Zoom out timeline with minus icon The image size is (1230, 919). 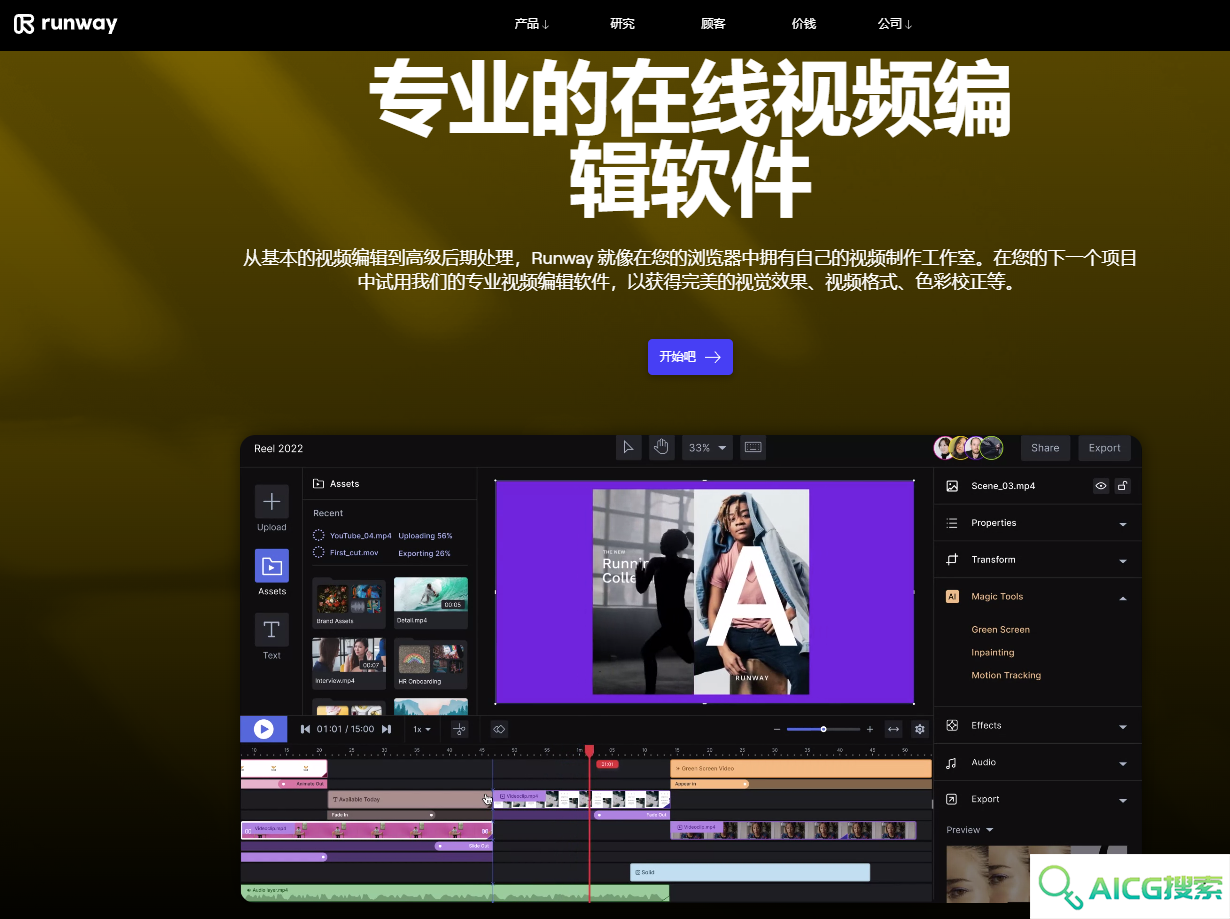[777, 729]
